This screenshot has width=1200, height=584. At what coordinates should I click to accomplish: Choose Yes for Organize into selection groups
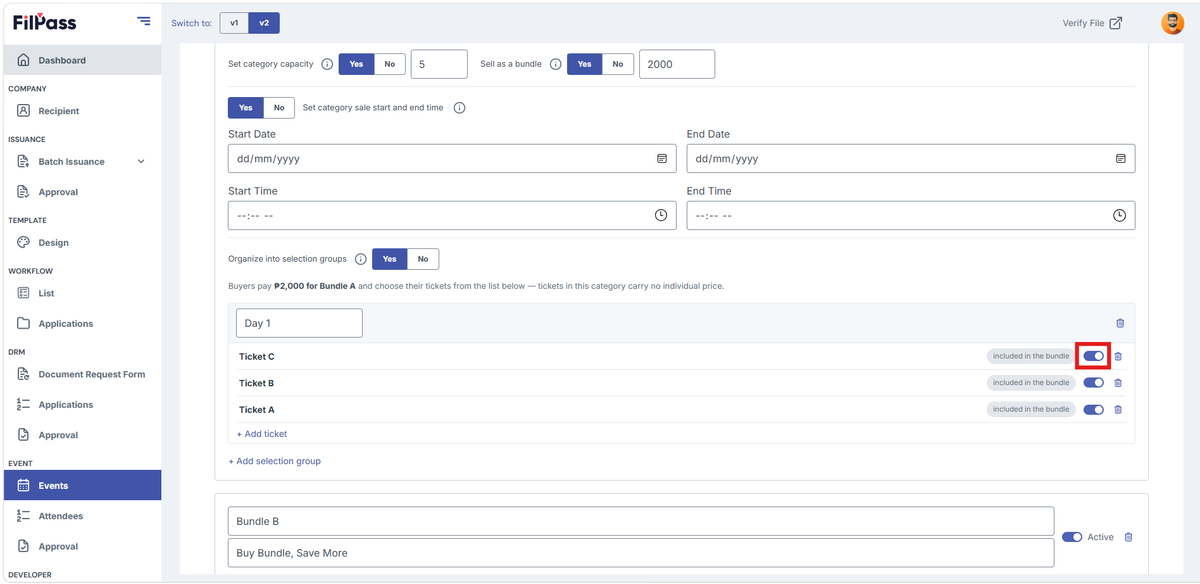tap(390, 259)
